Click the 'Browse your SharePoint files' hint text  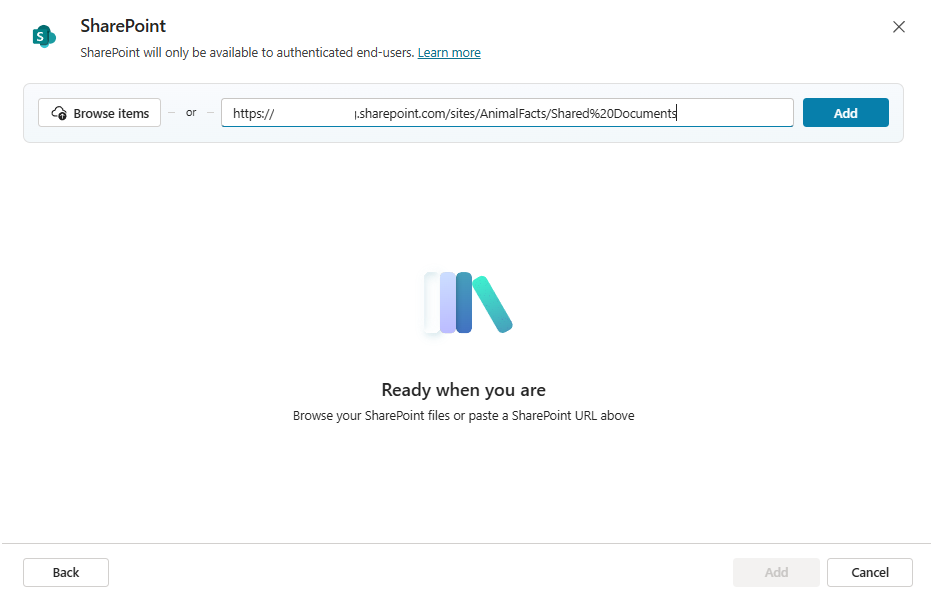[x=463, y=416]
